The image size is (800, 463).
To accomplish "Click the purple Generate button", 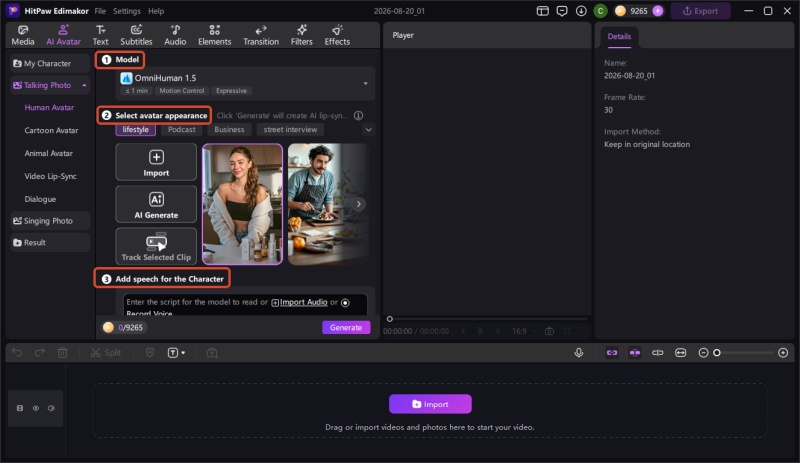I will coord(346,327).
